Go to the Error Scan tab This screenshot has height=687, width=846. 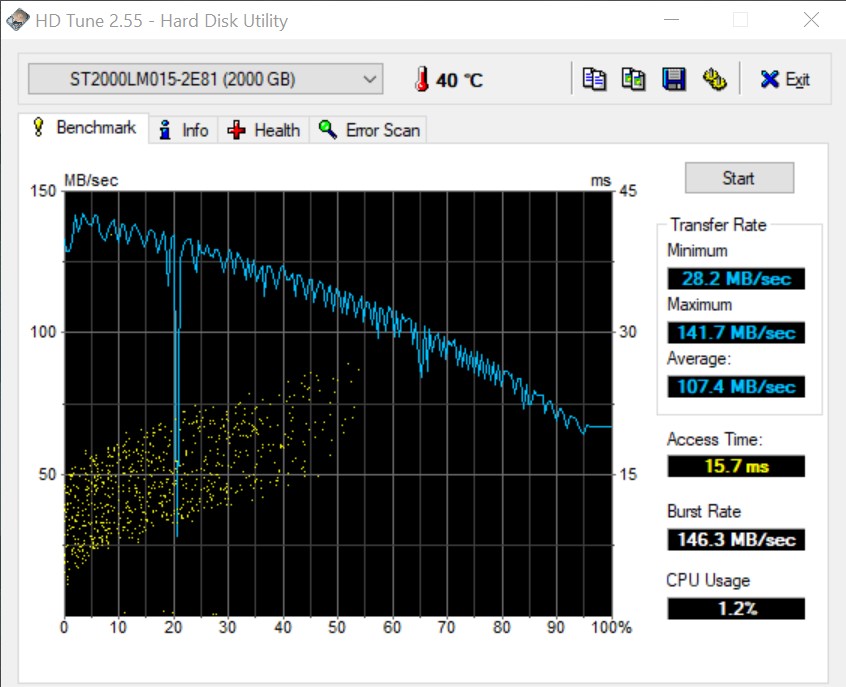(x=371, y=130)
